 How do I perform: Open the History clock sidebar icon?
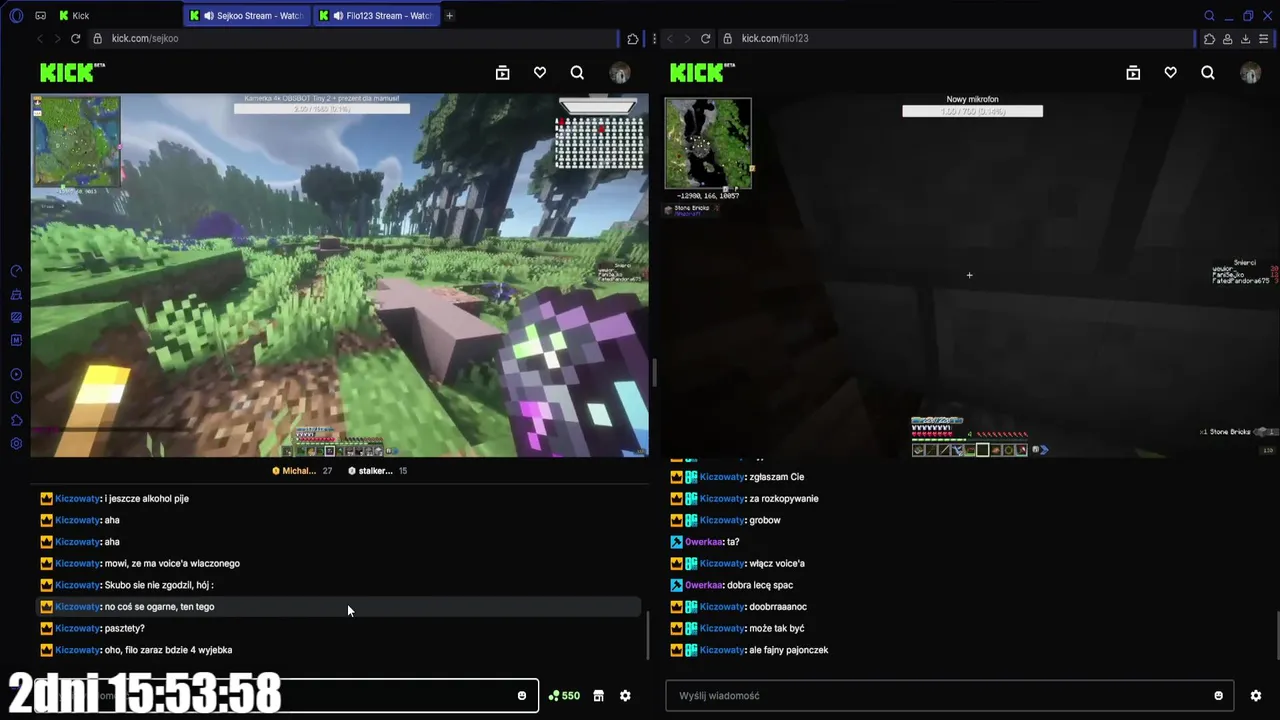click(16, 397)
